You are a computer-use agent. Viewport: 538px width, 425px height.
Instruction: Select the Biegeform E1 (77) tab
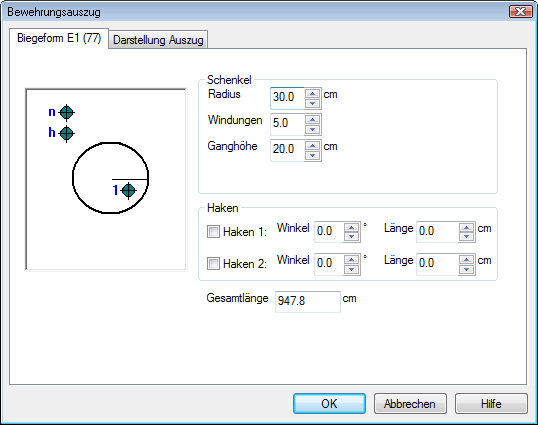[59, 38]
